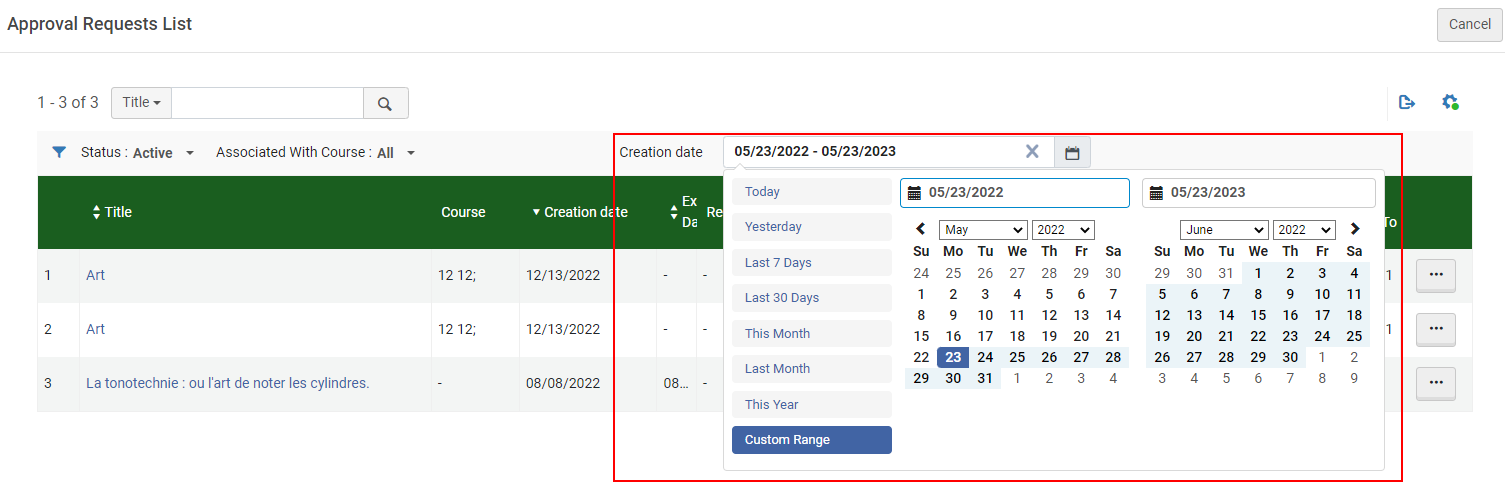Screen dimensions: 1505x485
Task: Go to previous month with left arrow
Action: (921, 229)
